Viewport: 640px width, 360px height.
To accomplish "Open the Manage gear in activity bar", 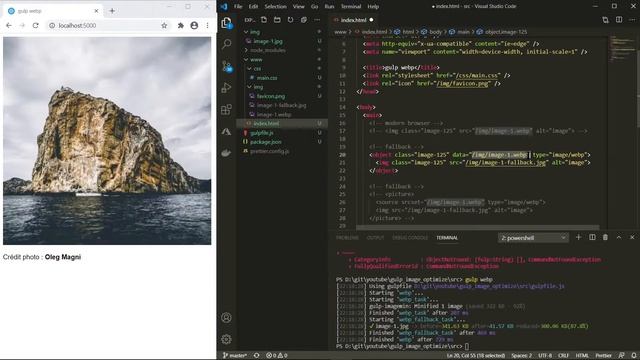I will 227,339.
